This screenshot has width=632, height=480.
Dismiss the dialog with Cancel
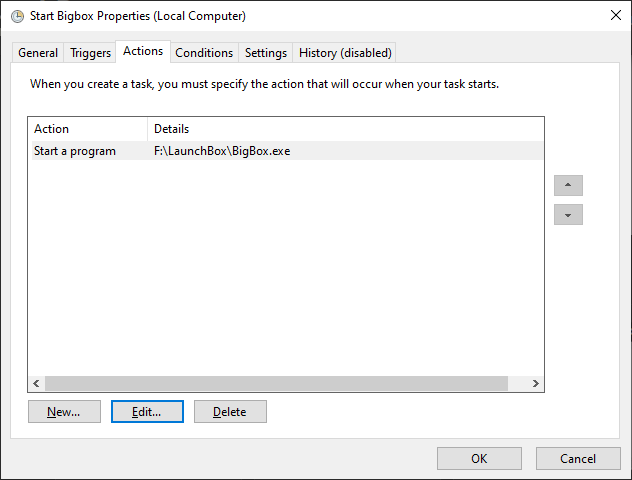point(578,458)
